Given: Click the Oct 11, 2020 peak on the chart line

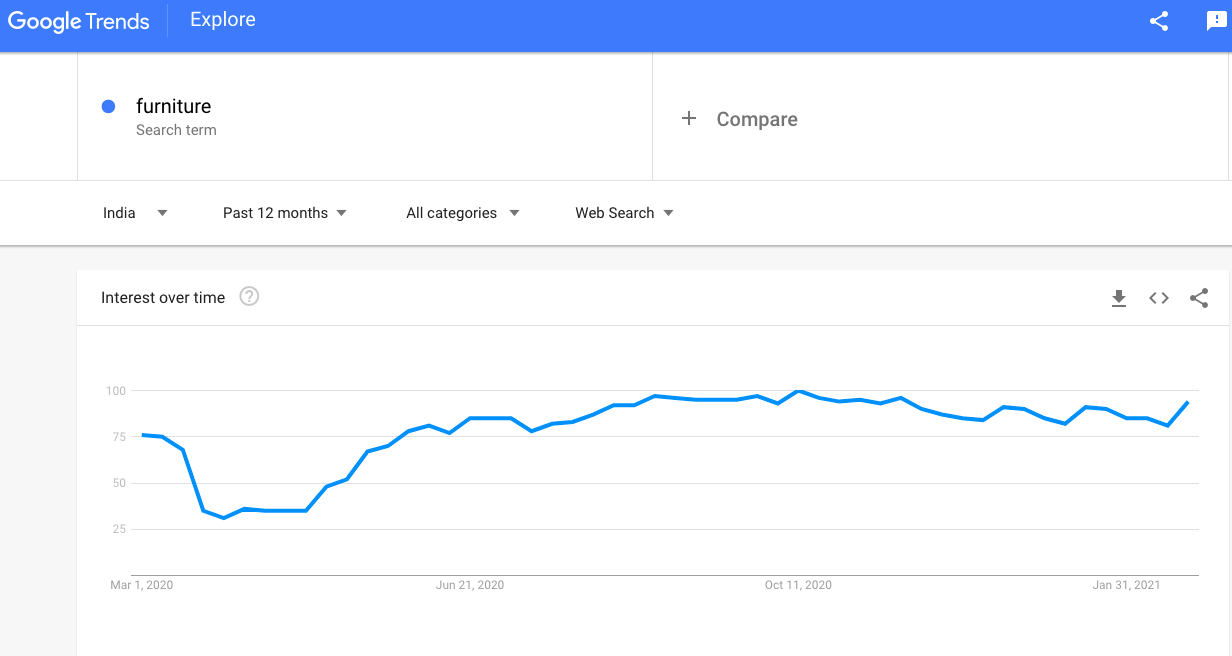Looking at the screenshot, I should (798, 391).
